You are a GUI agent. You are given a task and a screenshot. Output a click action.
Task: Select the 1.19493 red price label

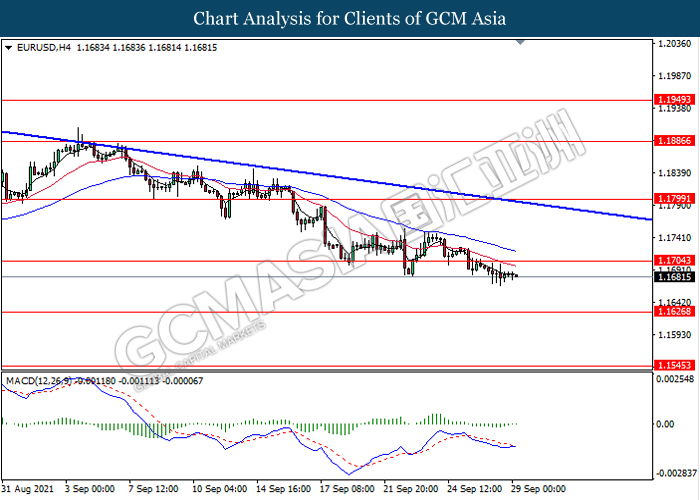point(674,99)
